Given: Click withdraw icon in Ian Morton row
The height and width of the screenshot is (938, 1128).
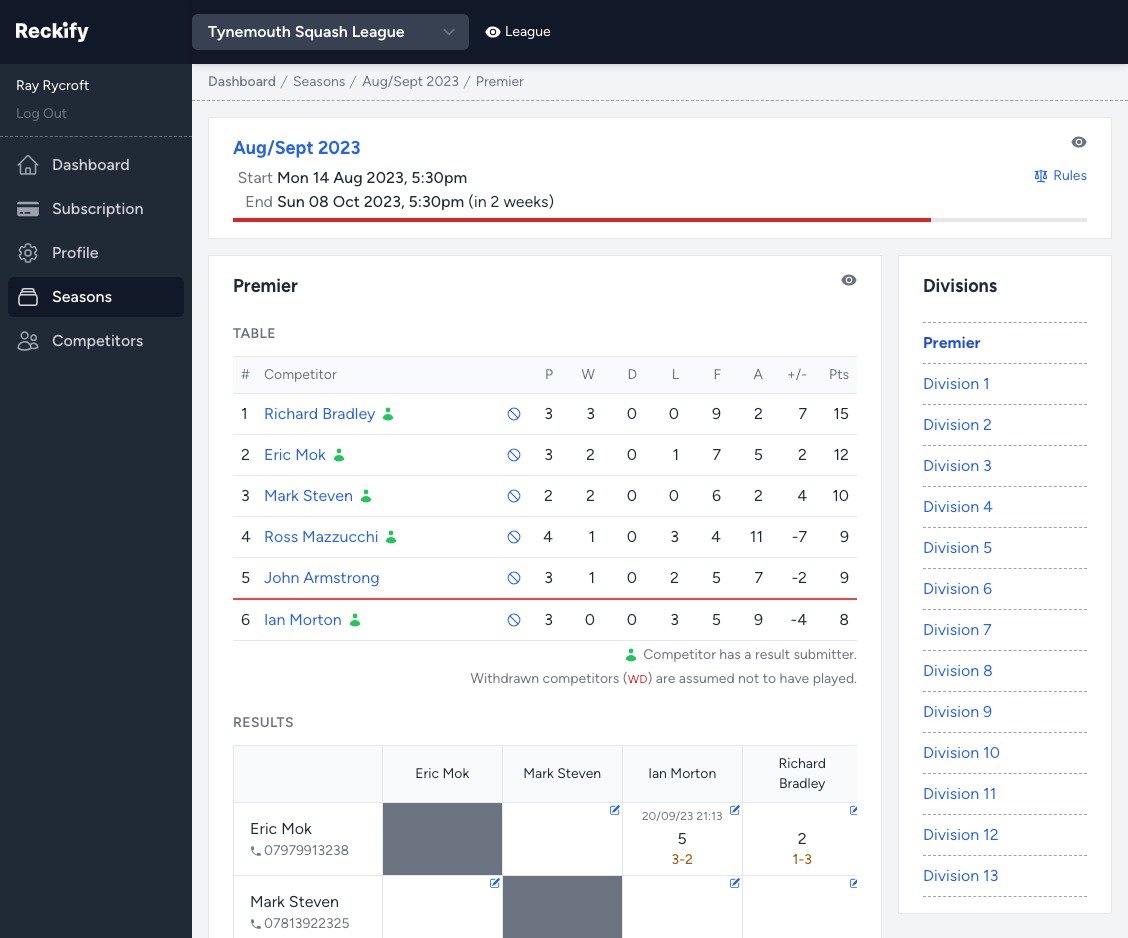Looking at the screenshot, I should point(514,620).
